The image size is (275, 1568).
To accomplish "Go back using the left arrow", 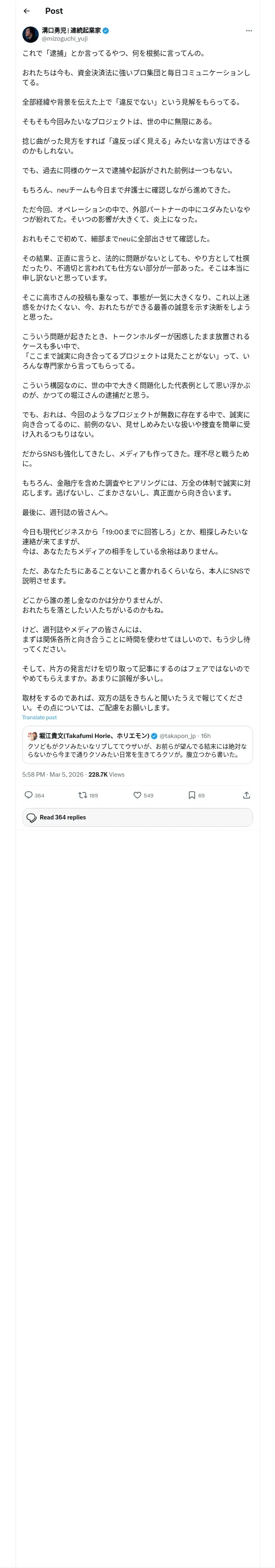I will [x=26, y=11].
